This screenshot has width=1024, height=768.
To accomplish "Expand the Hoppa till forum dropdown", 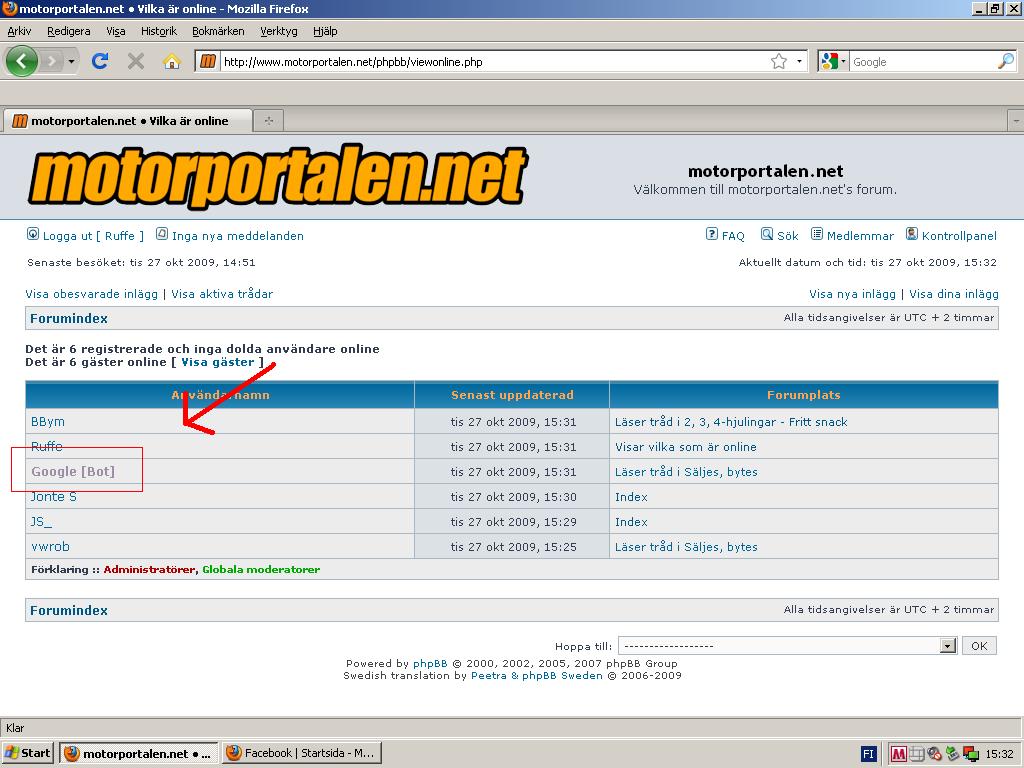I will 948,646.
